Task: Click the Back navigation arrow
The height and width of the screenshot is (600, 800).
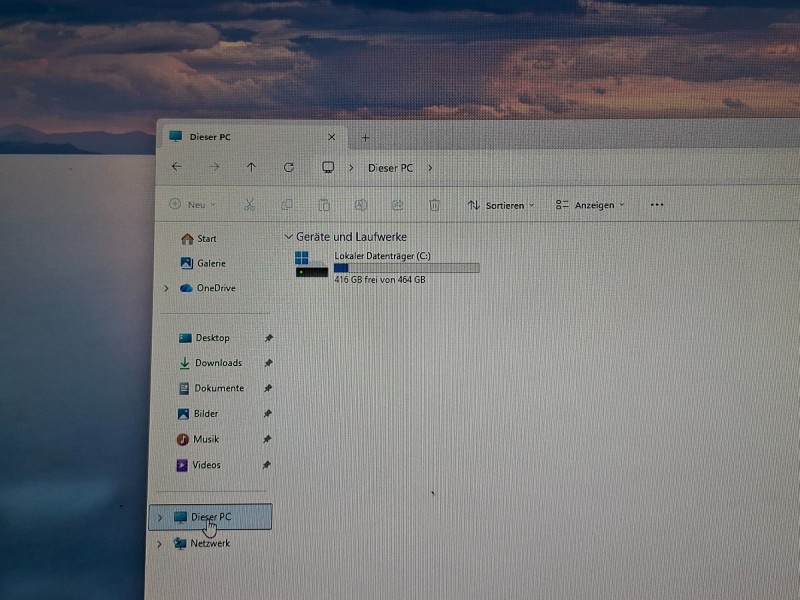Action: tap(177, 167)
